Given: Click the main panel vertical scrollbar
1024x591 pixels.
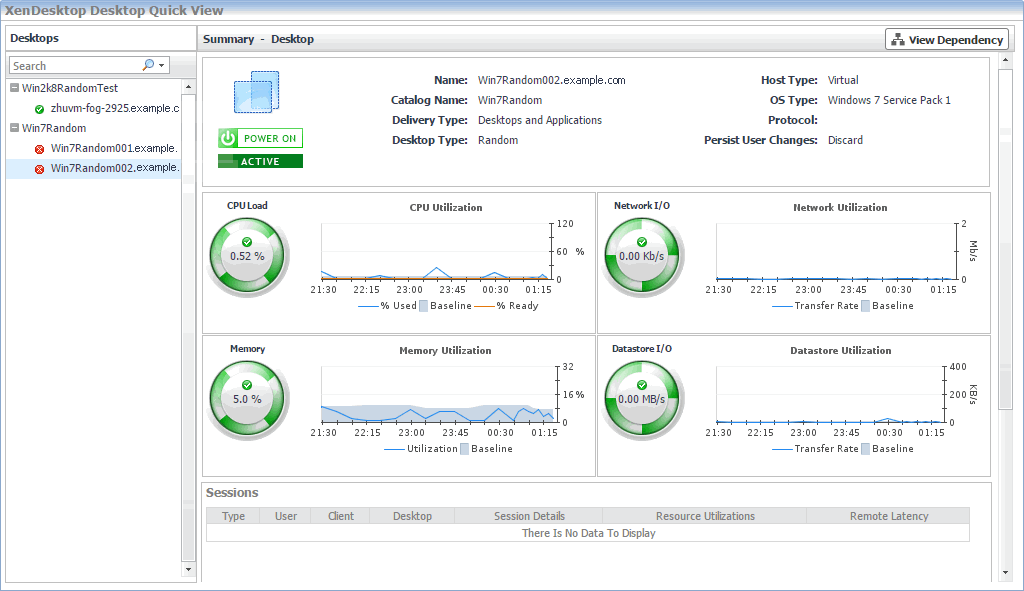Looking at the screenshot, I should (1005, 300).
